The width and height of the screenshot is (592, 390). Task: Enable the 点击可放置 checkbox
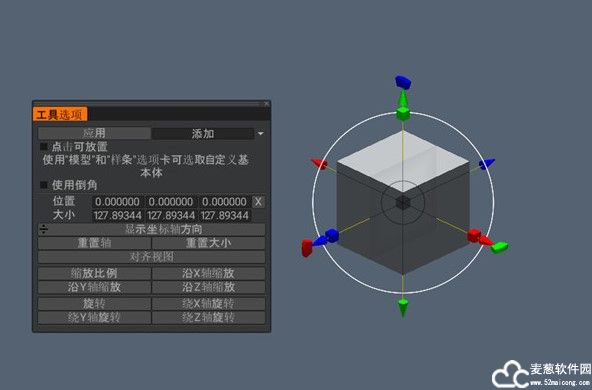(43, 146)
